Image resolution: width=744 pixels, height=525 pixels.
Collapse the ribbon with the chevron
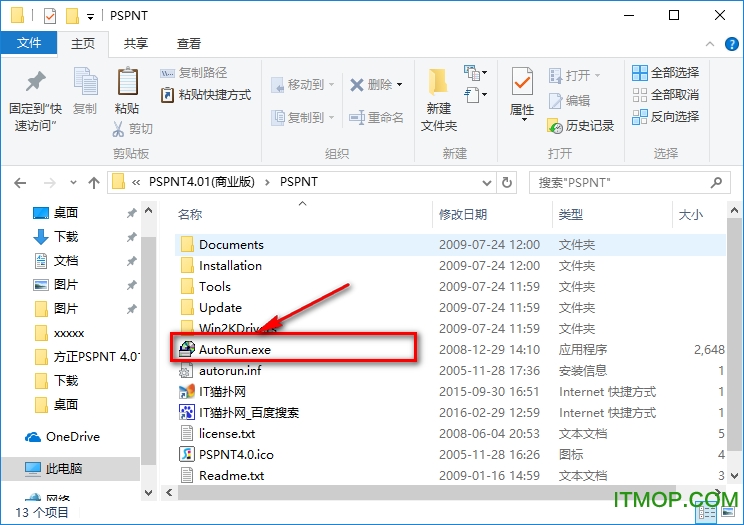click(x=710, y=44)
